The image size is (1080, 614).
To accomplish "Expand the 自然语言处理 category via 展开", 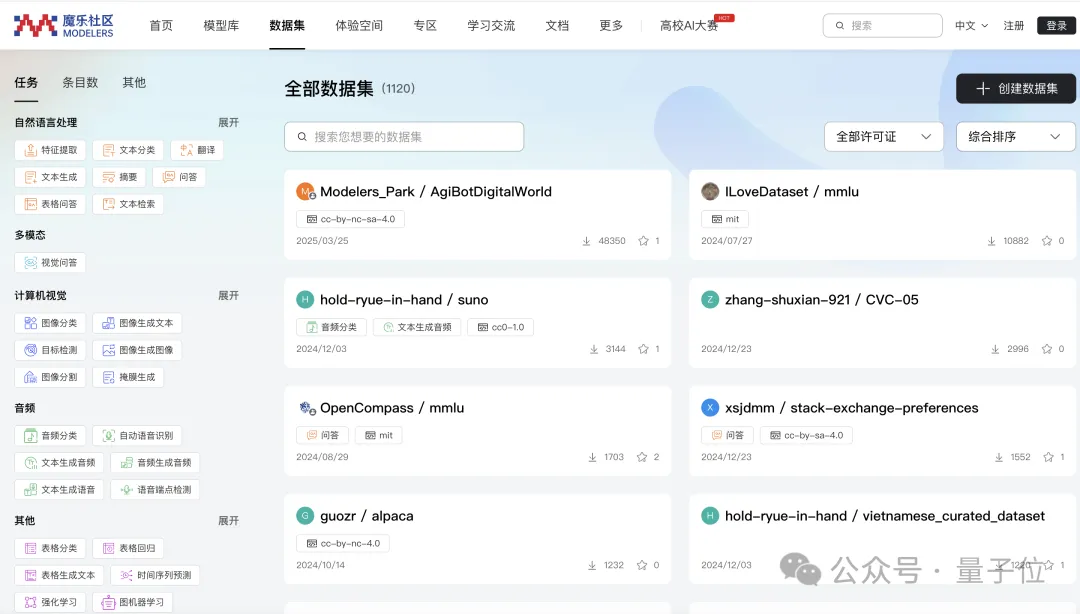I will (229, 121).
